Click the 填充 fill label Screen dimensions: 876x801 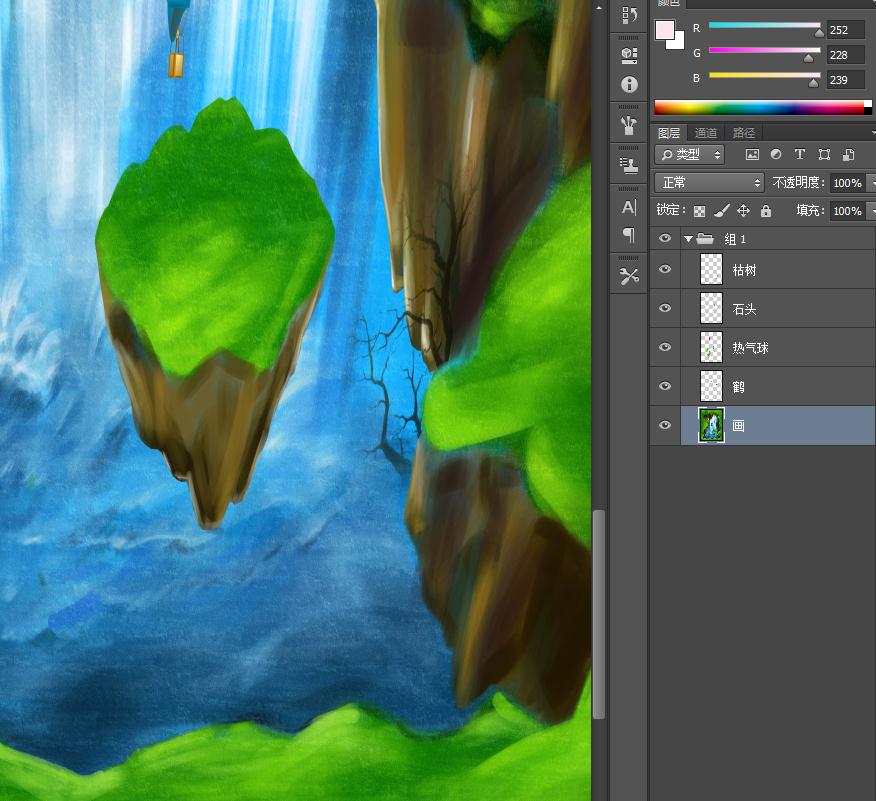coord(808,211)
